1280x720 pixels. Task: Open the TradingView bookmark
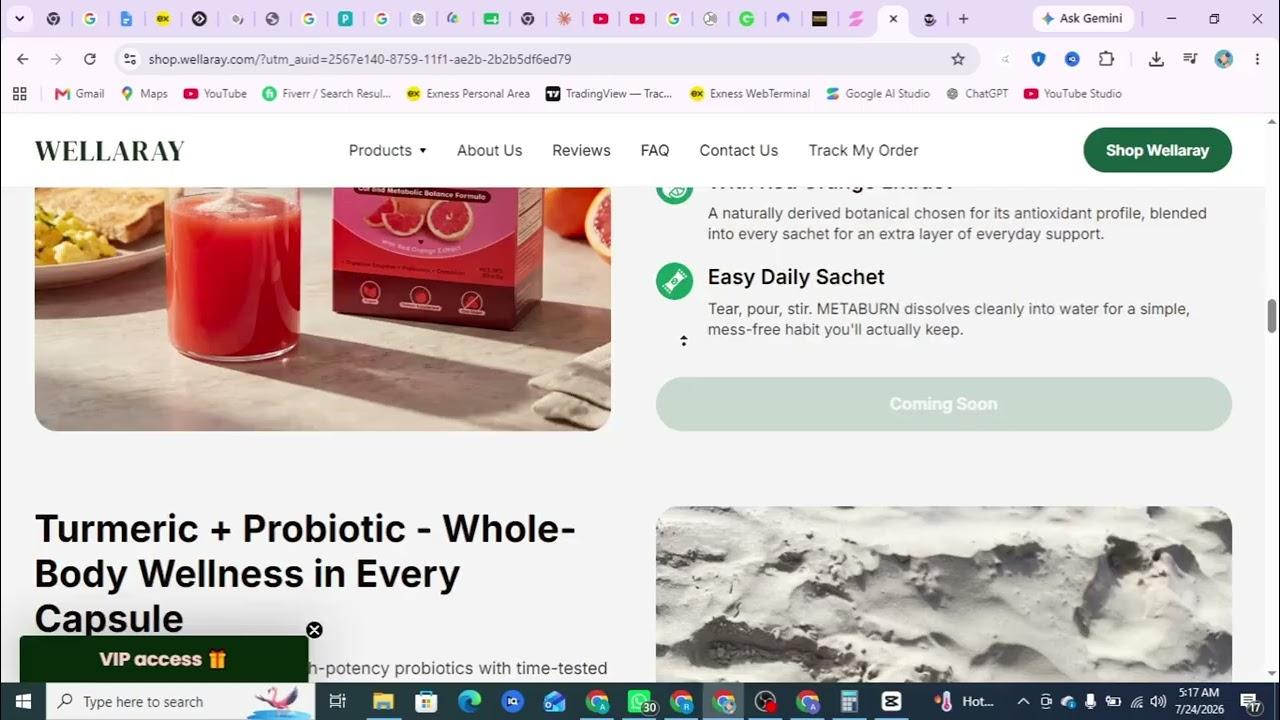[609, 94]
